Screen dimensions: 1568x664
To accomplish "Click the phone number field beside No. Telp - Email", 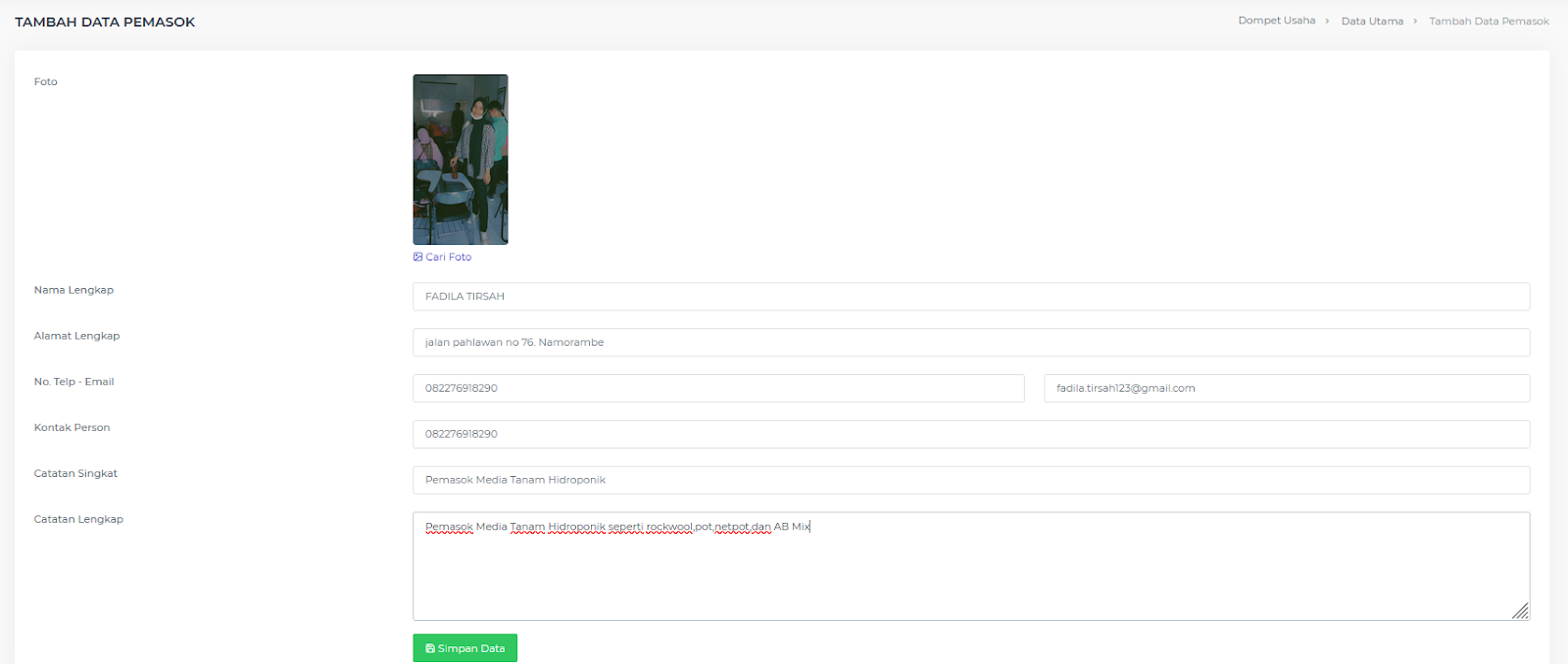I will pyautogui.click(x=718, y=389).
